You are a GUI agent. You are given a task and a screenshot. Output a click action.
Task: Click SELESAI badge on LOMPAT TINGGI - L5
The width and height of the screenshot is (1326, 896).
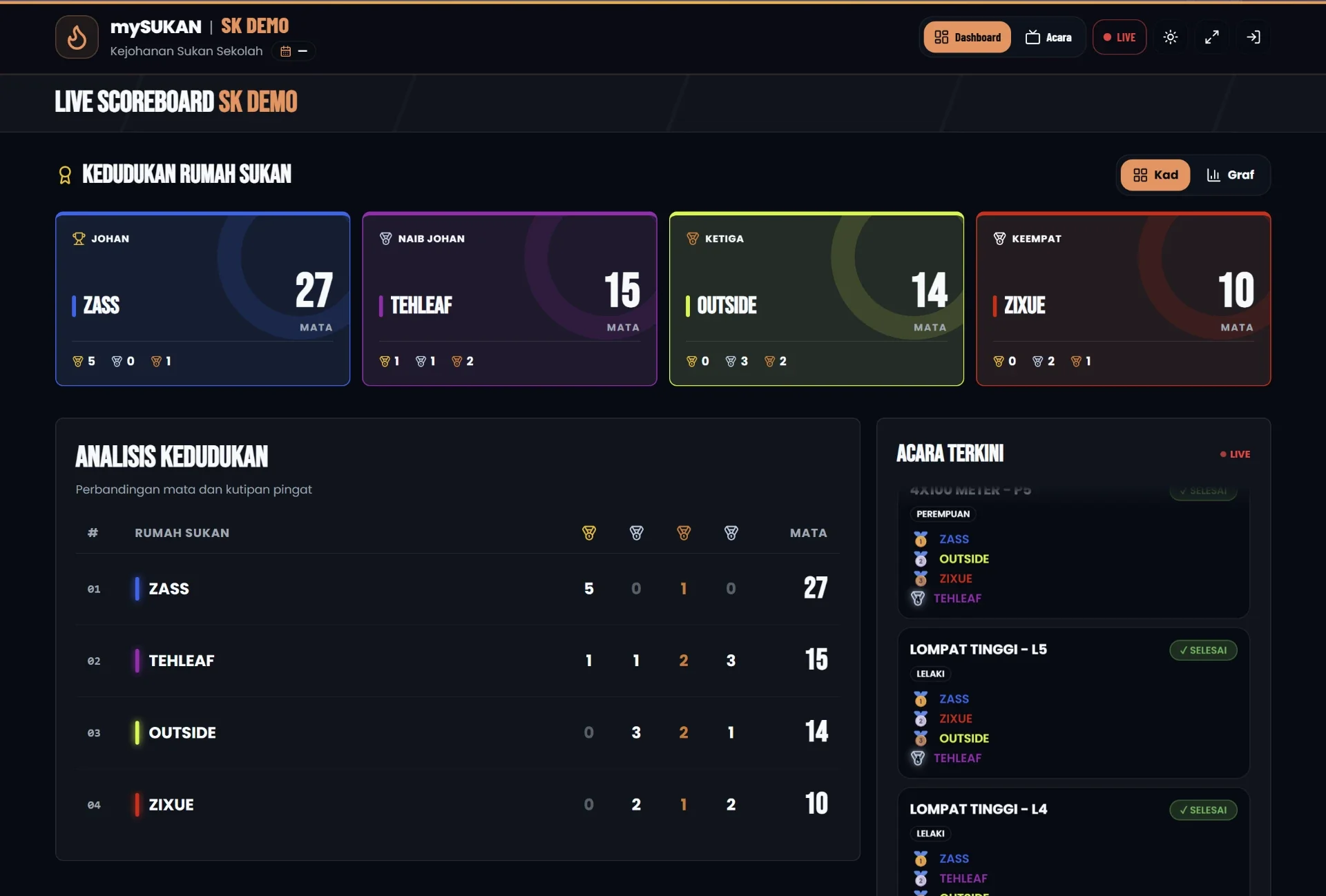(1203, 650)
